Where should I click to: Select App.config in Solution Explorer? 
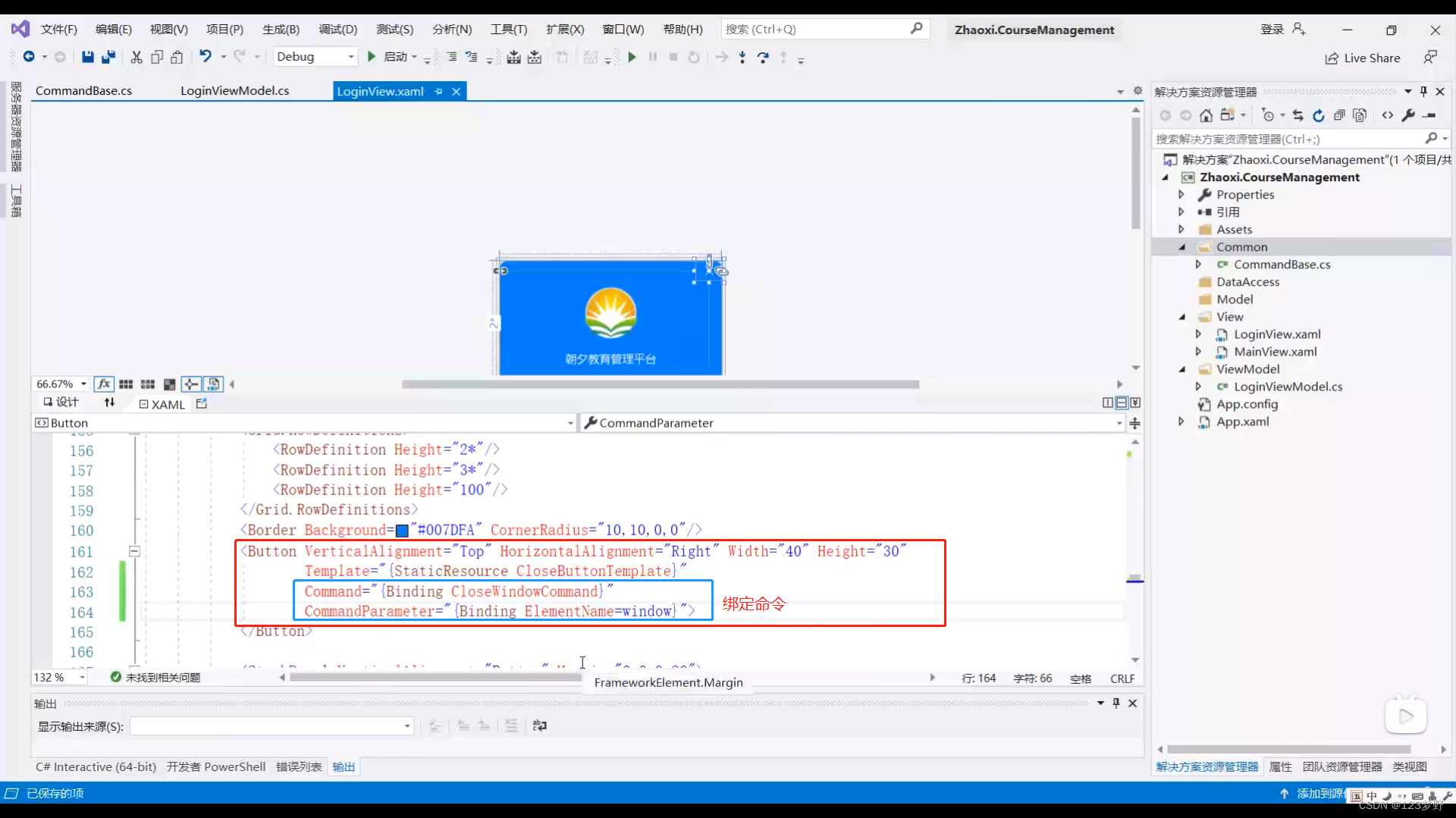click(1247, 404)
